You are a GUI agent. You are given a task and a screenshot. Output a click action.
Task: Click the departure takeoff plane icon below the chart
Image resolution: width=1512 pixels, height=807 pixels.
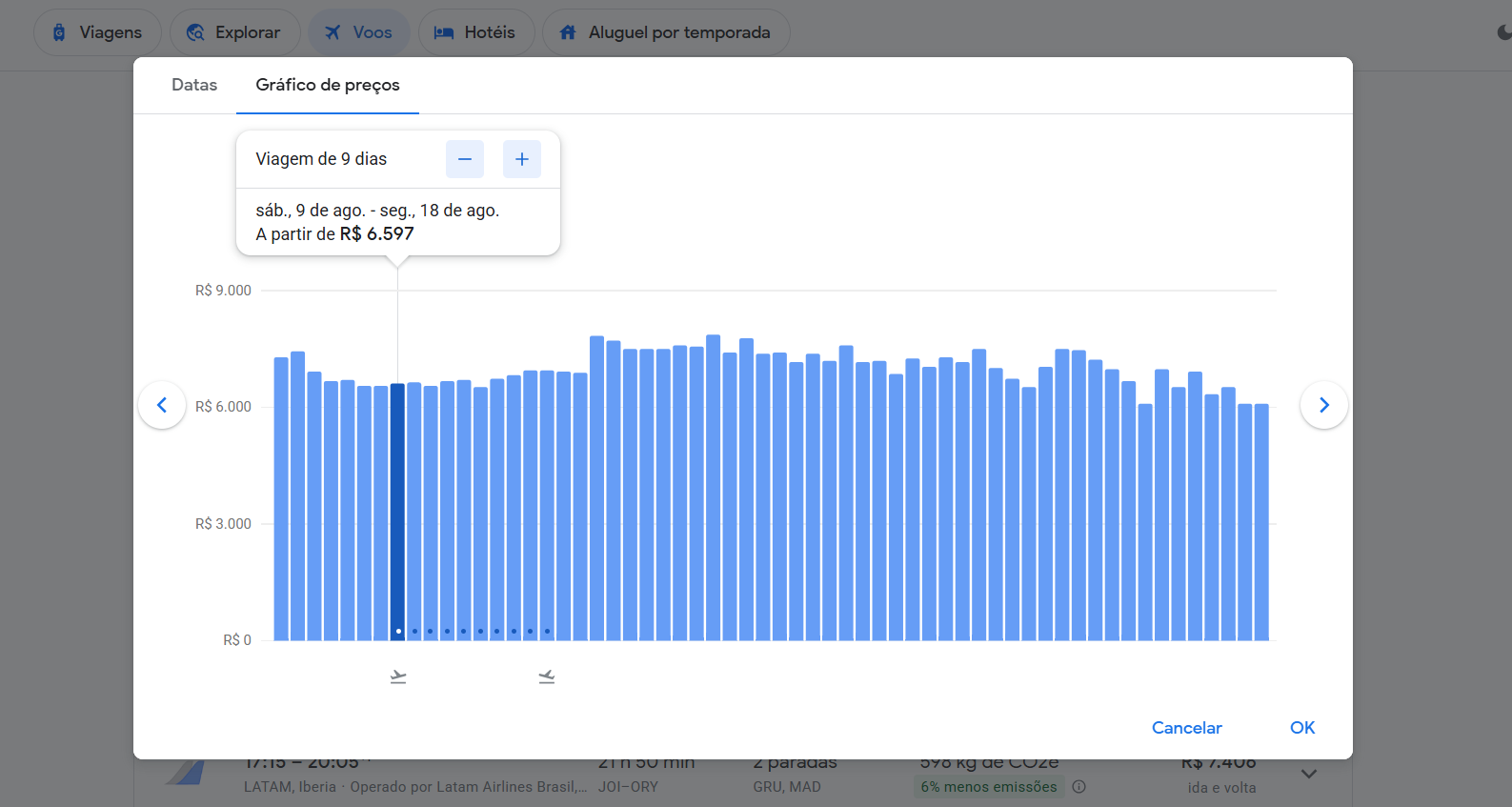398,676
